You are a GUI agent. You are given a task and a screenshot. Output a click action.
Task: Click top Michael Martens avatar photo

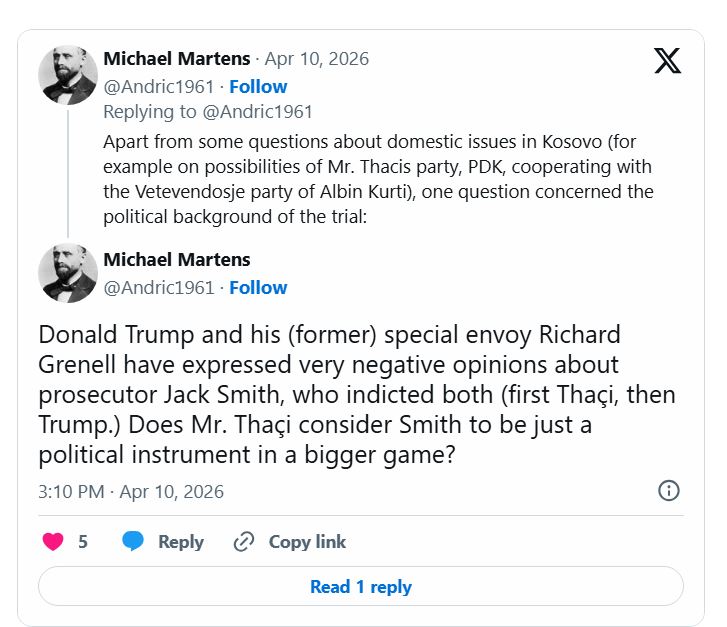pos(68,74)
